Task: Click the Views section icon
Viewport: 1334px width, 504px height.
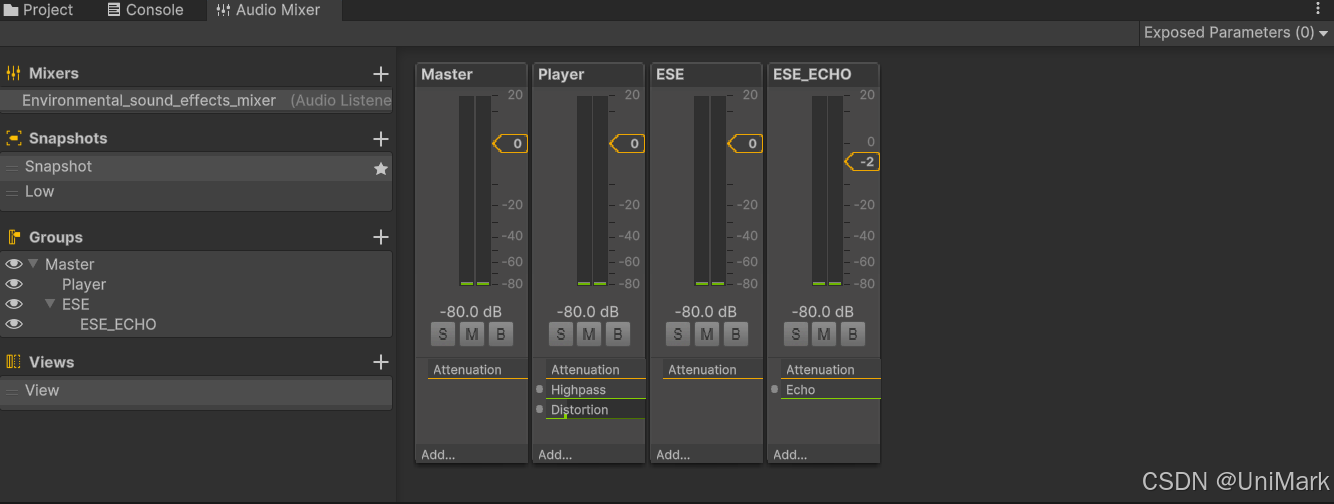Action: [14, 362]
